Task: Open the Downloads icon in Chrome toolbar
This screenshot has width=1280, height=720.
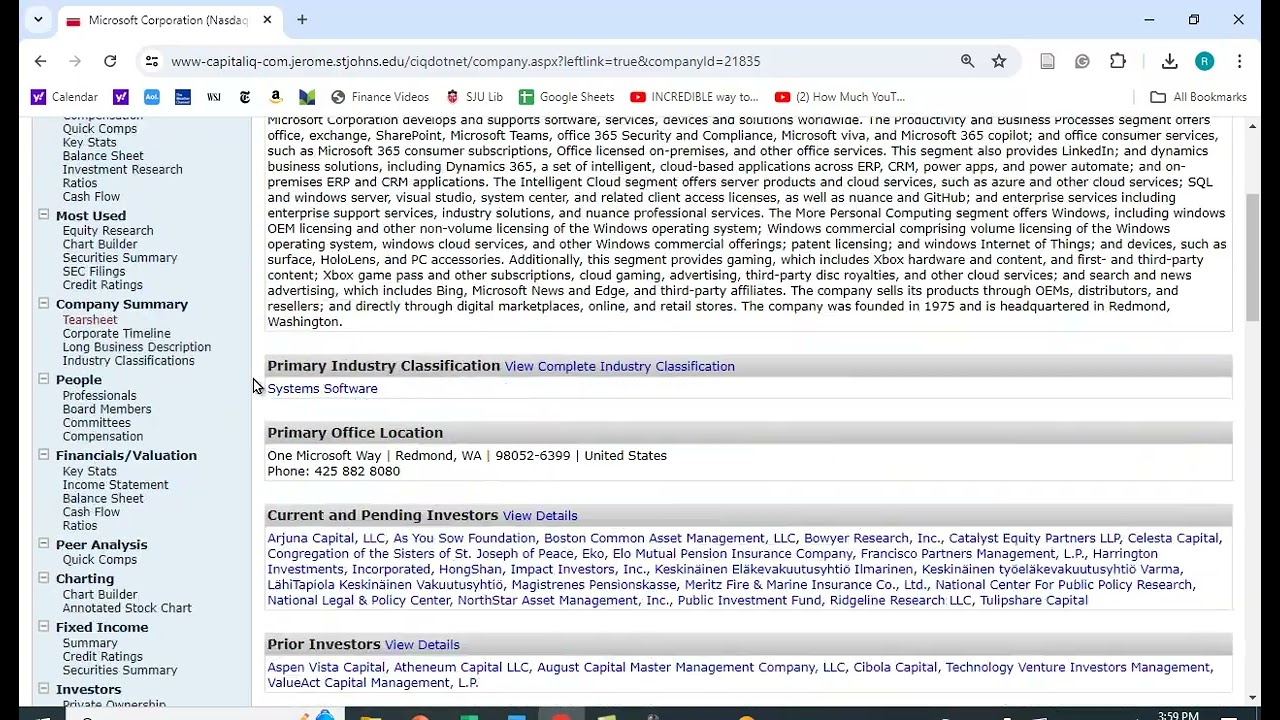Action: point(1169,61)
